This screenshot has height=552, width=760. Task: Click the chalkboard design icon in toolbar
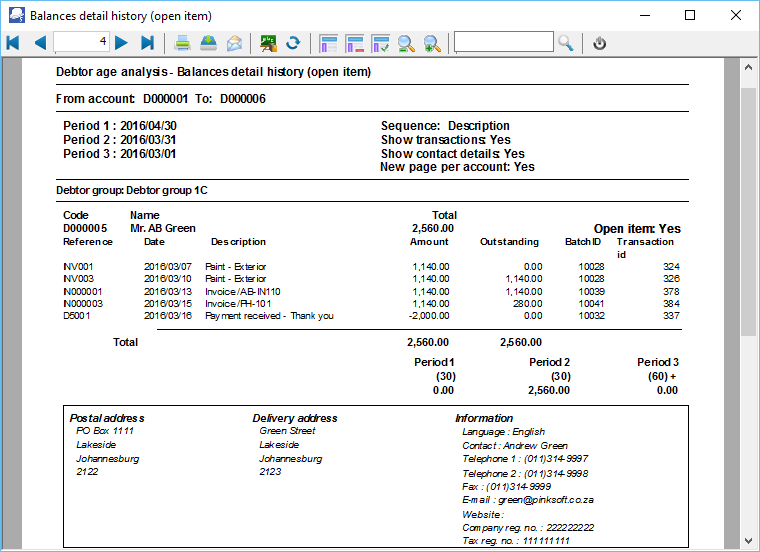coord(268,42)
